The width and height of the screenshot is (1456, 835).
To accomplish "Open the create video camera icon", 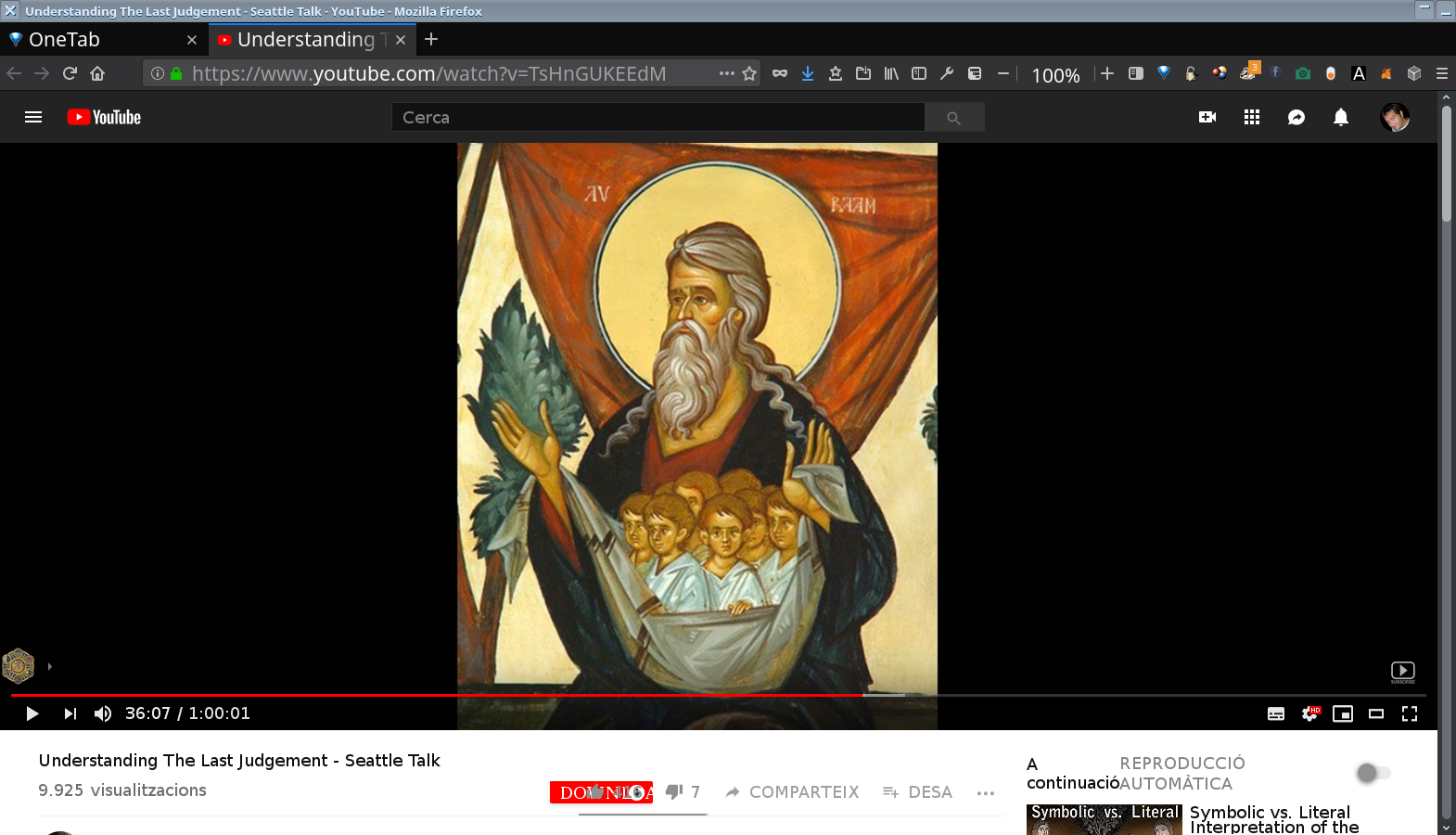I will (1207, 117).
